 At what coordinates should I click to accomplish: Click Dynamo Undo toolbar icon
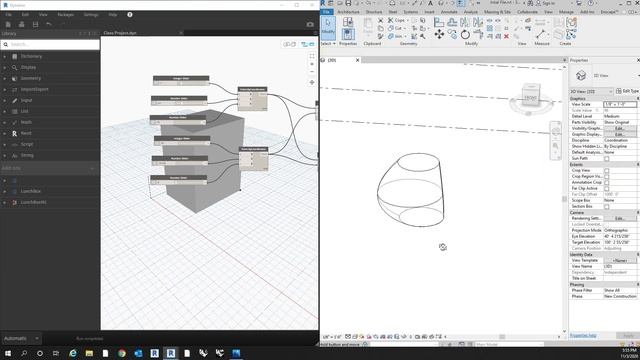49,24
